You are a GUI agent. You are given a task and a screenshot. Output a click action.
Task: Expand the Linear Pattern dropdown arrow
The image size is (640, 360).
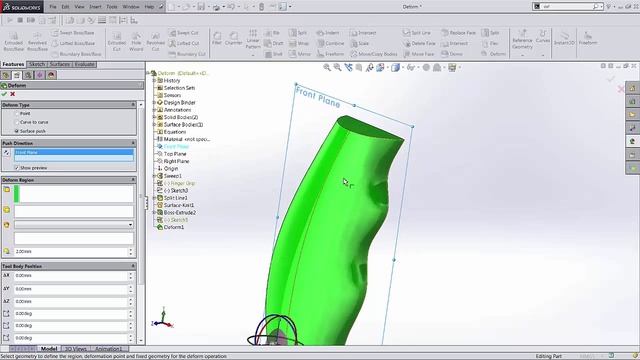pos(253,55)
